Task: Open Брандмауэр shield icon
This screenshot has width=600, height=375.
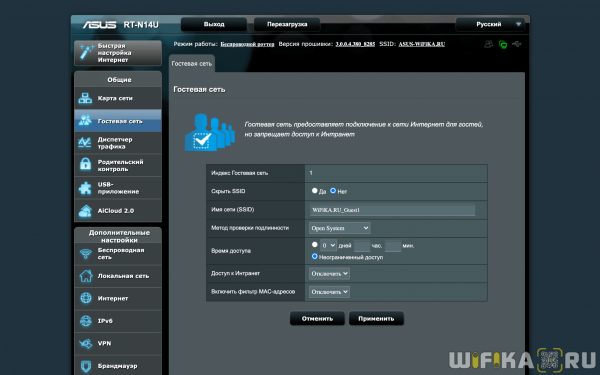Action: 86,366
